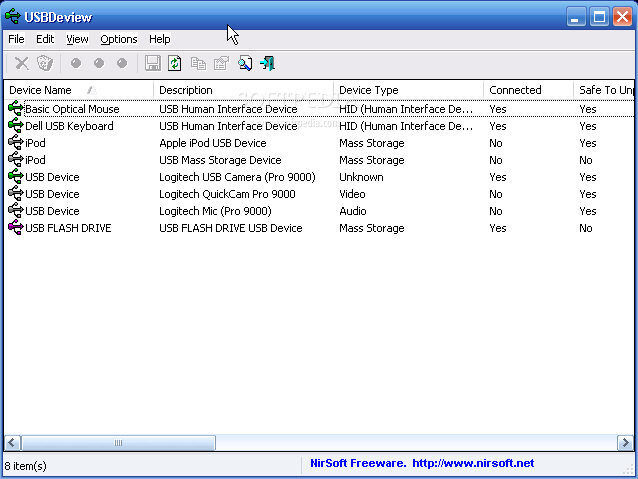Click the USB icon beside Dell USB Keyboard

pos(15,126)
